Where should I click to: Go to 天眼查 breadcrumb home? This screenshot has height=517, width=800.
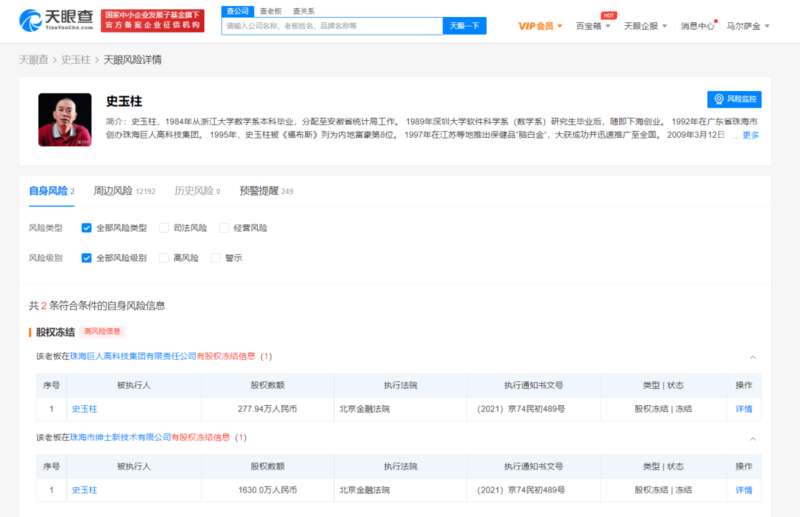click(34, 60)
